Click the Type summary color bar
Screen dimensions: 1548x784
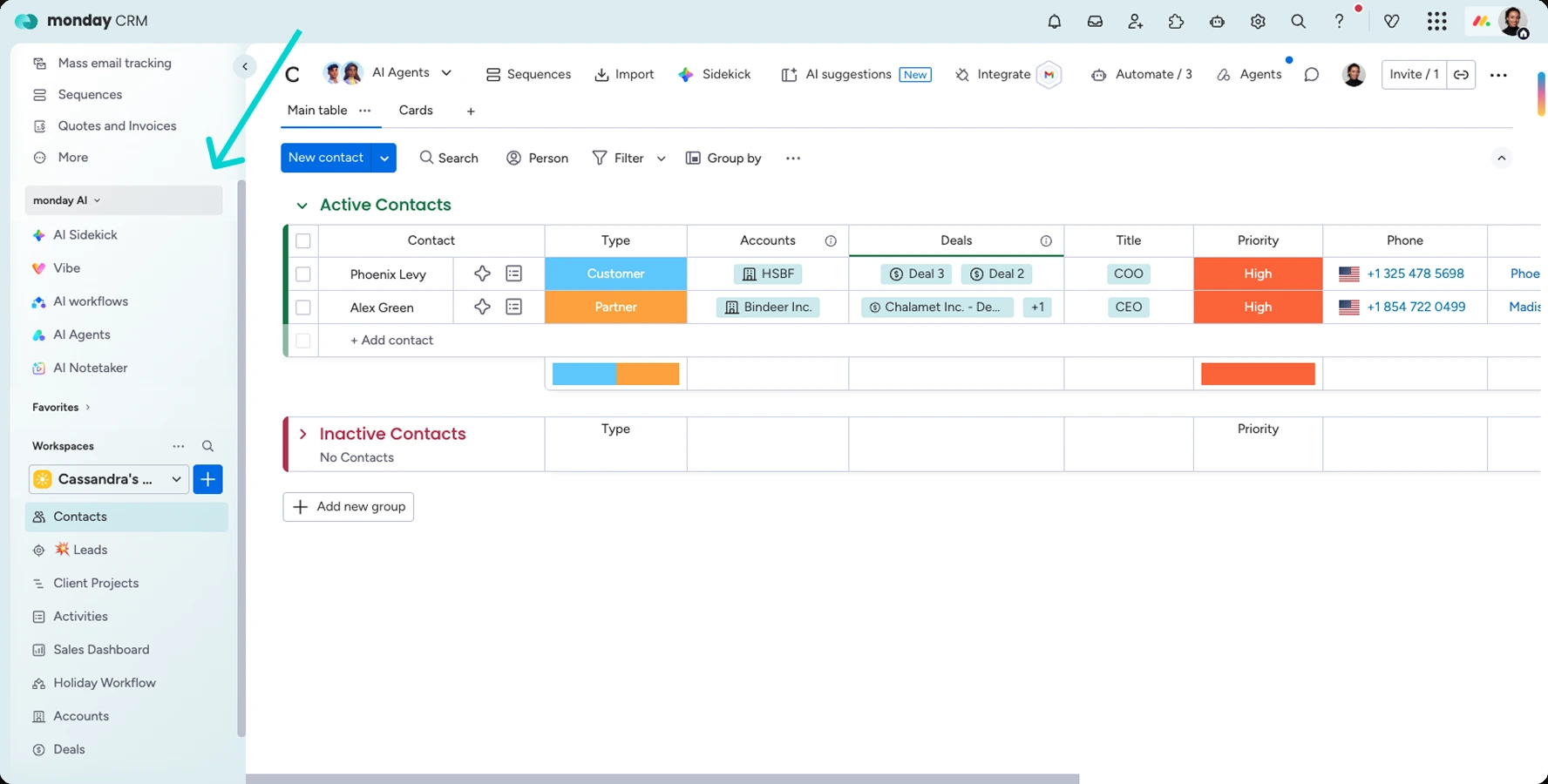point(615,374)
